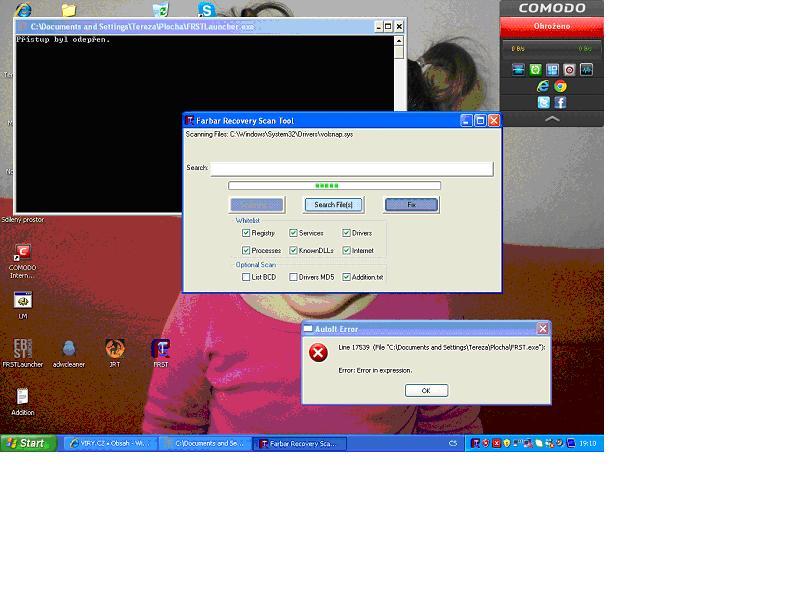Enable the Drivers MD5 optional scan
800x600 pixels.
coord(293,277)
